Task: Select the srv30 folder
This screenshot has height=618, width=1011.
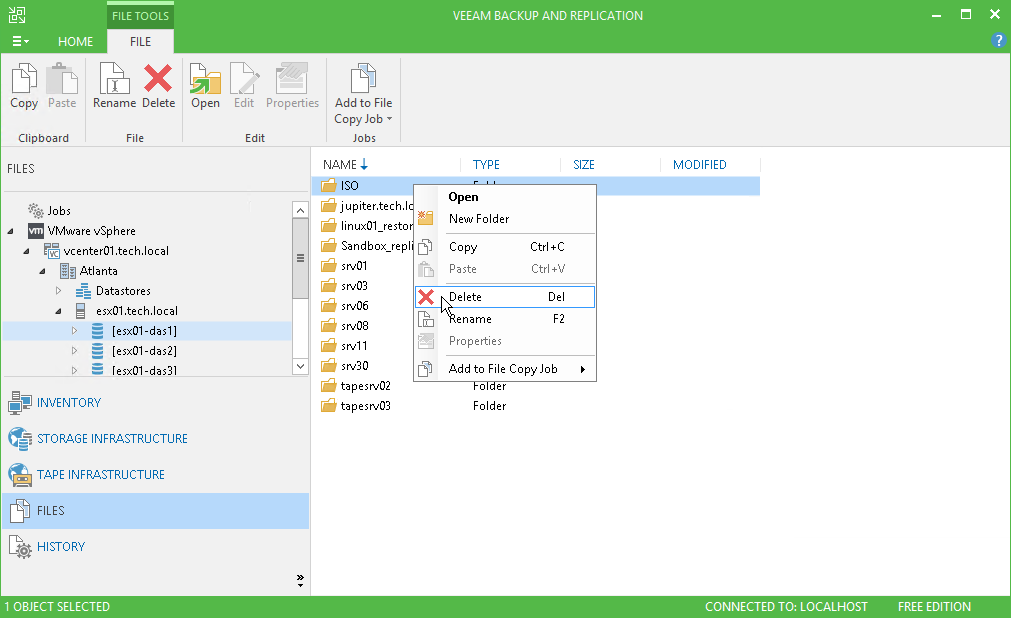Action: coord(355,366)
